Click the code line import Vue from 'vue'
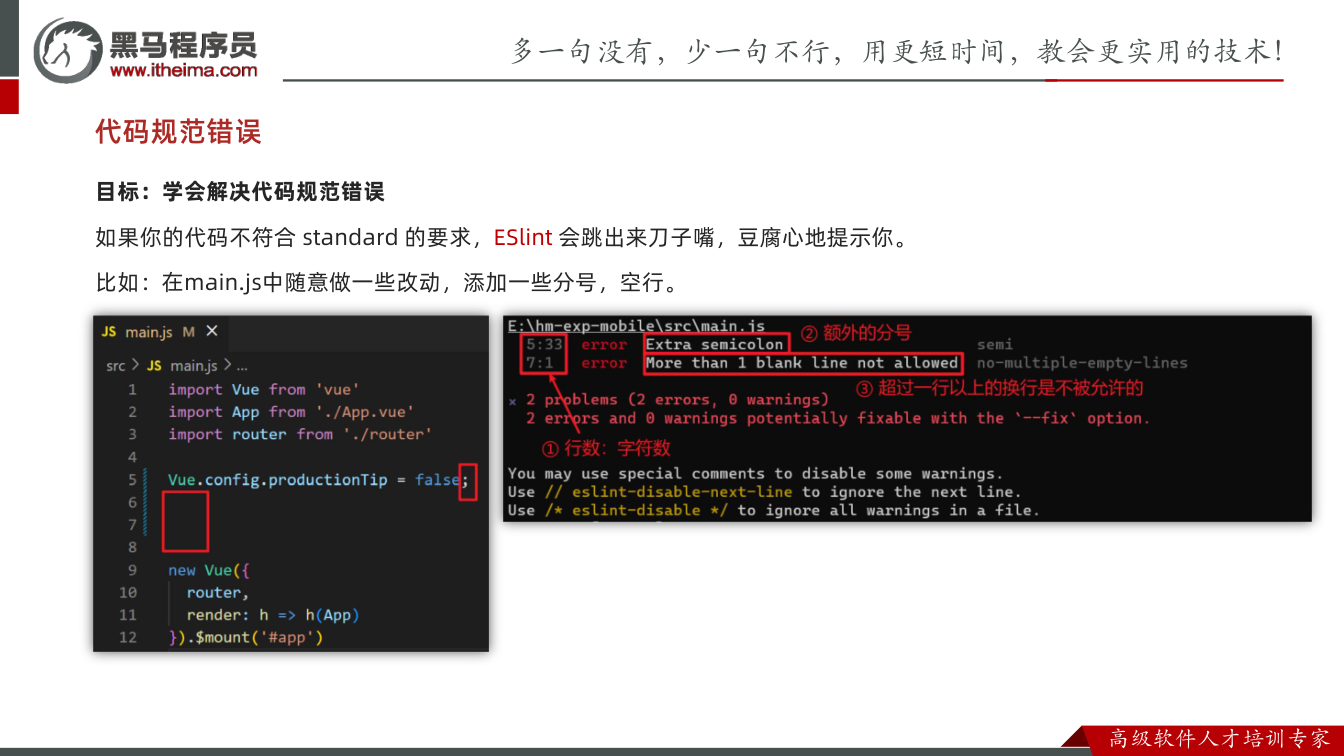 coord(264,389)
